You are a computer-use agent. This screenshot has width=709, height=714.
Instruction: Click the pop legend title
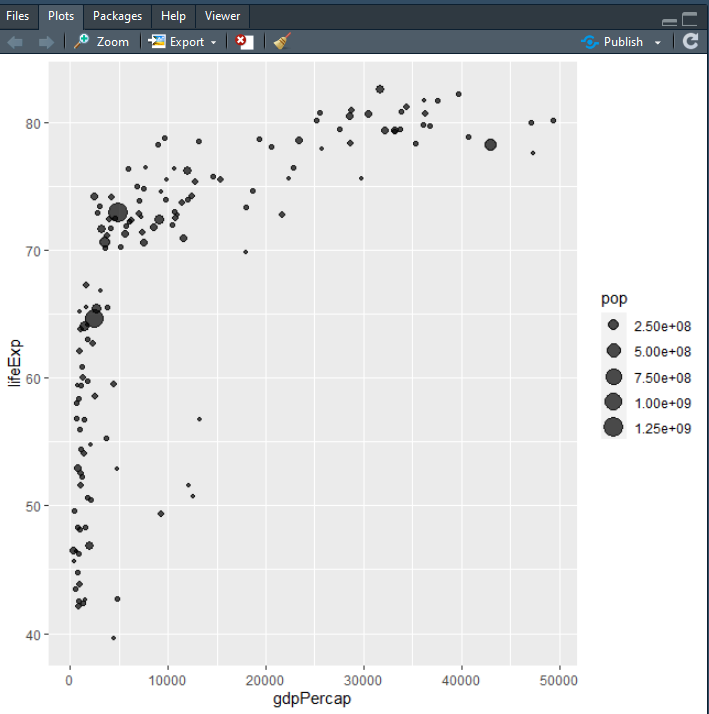pyautogui.click(x=614, y=299)
